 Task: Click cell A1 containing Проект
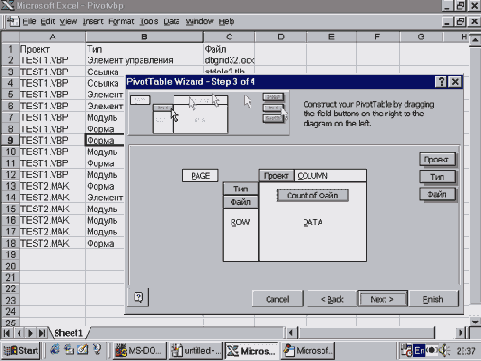52,49
